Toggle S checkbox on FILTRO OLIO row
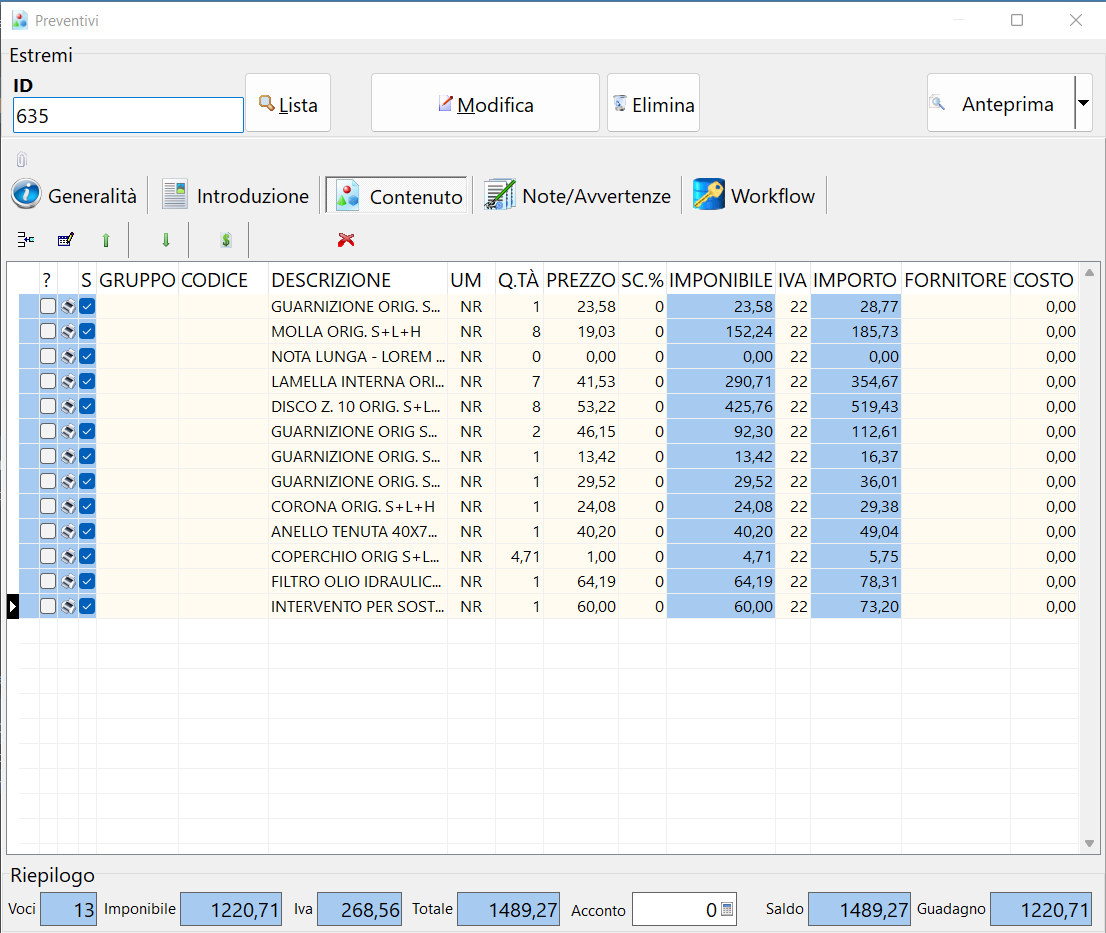The image size is (1106, 933). pos(87,581)
